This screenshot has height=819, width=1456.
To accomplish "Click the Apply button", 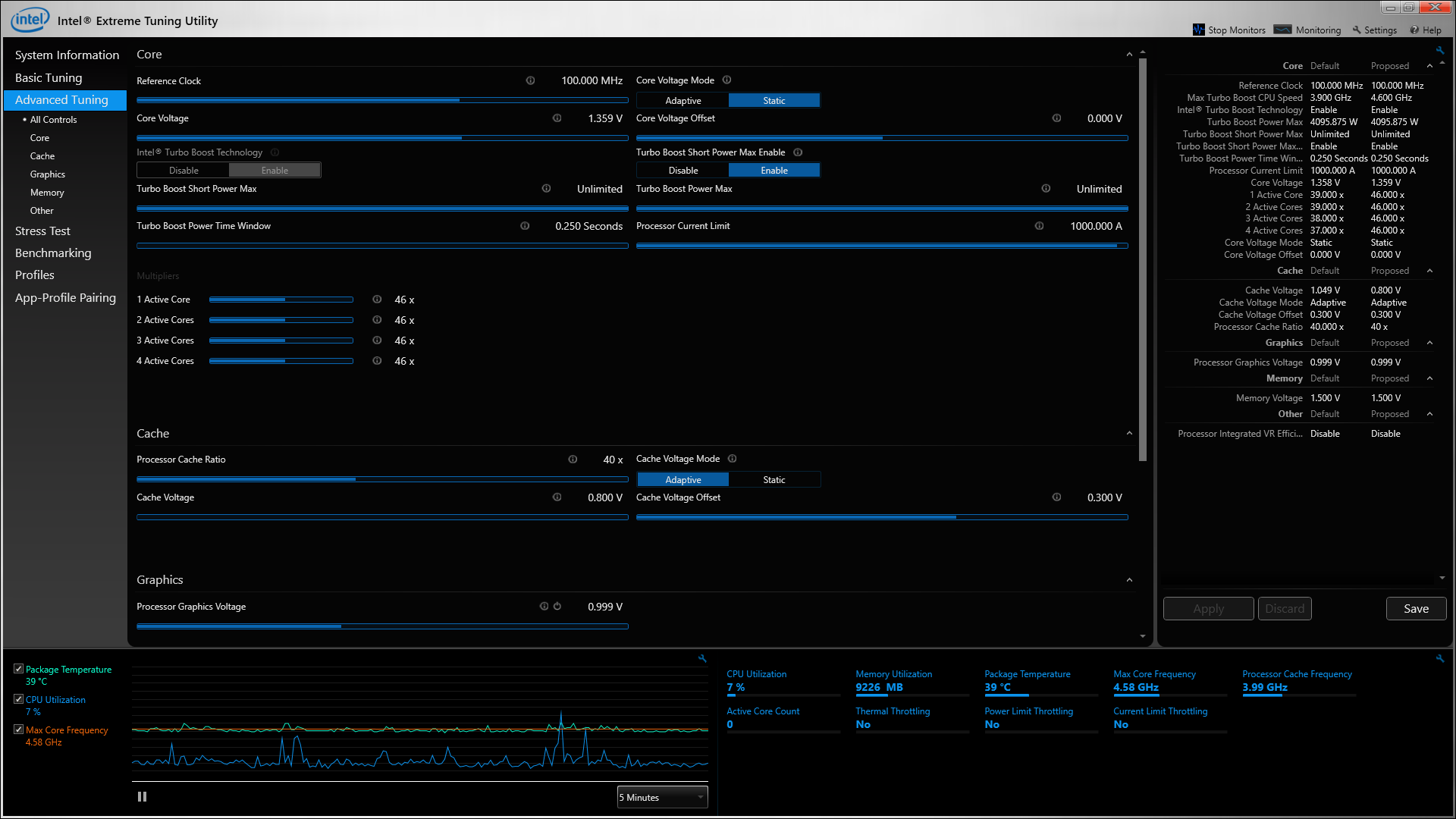I will pyautogui.click(x=1208, y=608).
